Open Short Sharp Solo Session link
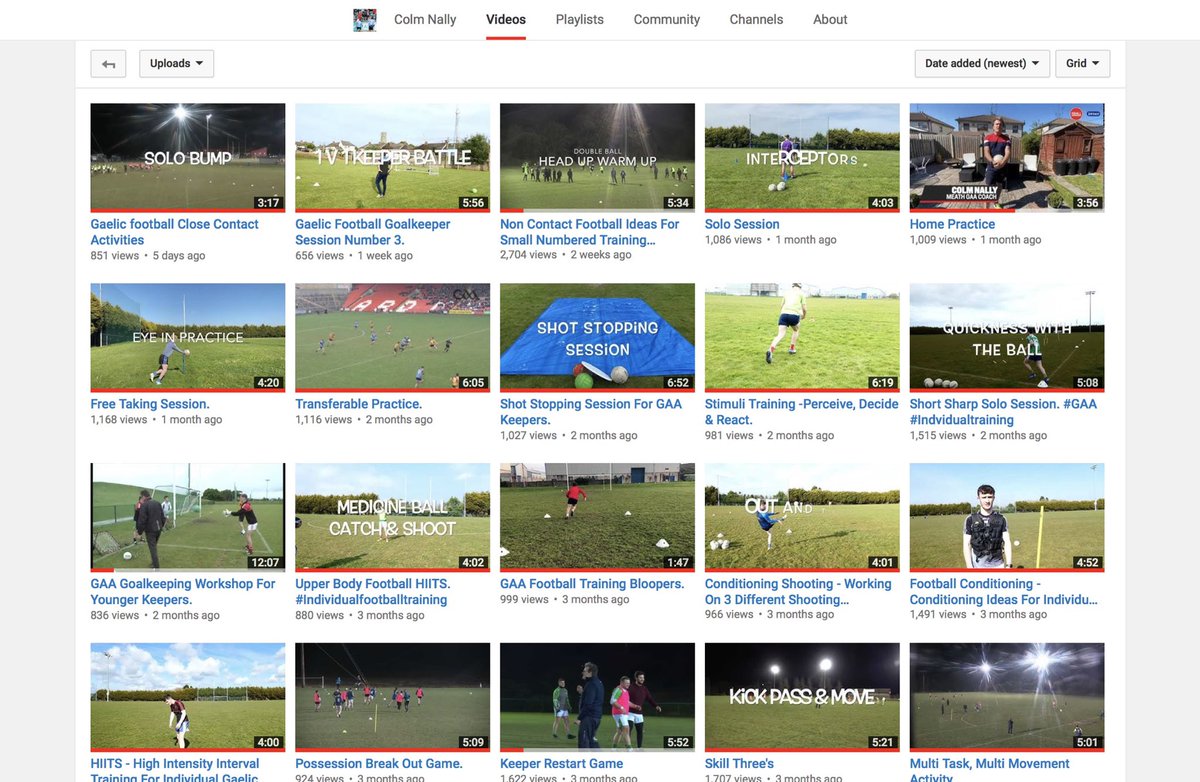Image resolution: width=1200 pixels, height=782 pixels. coord(1003,412)
